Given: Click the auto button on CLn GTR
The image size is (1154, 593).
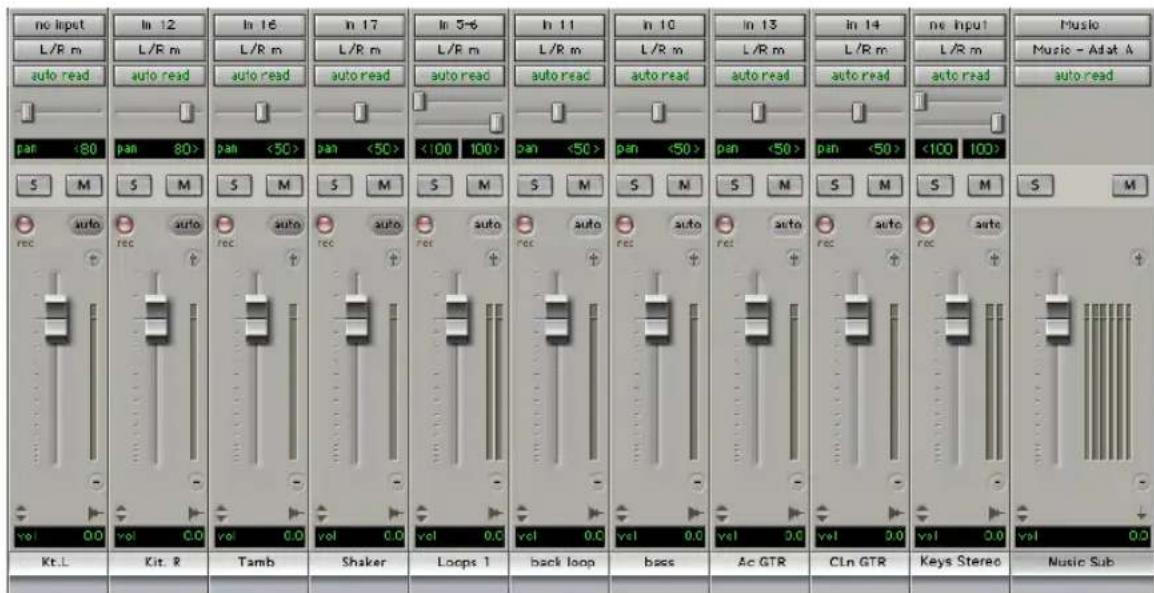Looking at the screenshot, I should click(x=889, y=224).
